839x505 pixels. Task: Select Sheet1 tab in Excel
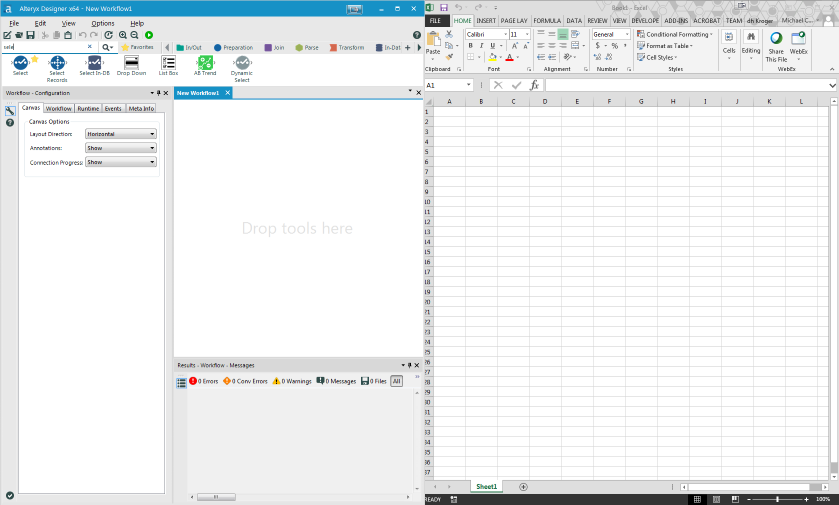click(486, 486)
